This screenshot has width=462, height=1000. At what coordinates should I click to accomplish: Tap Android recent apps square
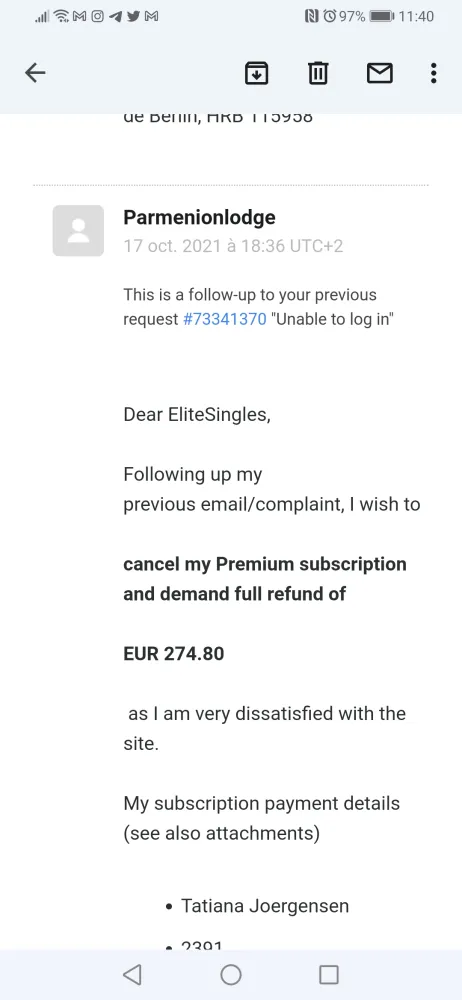(x=329, y=974)
